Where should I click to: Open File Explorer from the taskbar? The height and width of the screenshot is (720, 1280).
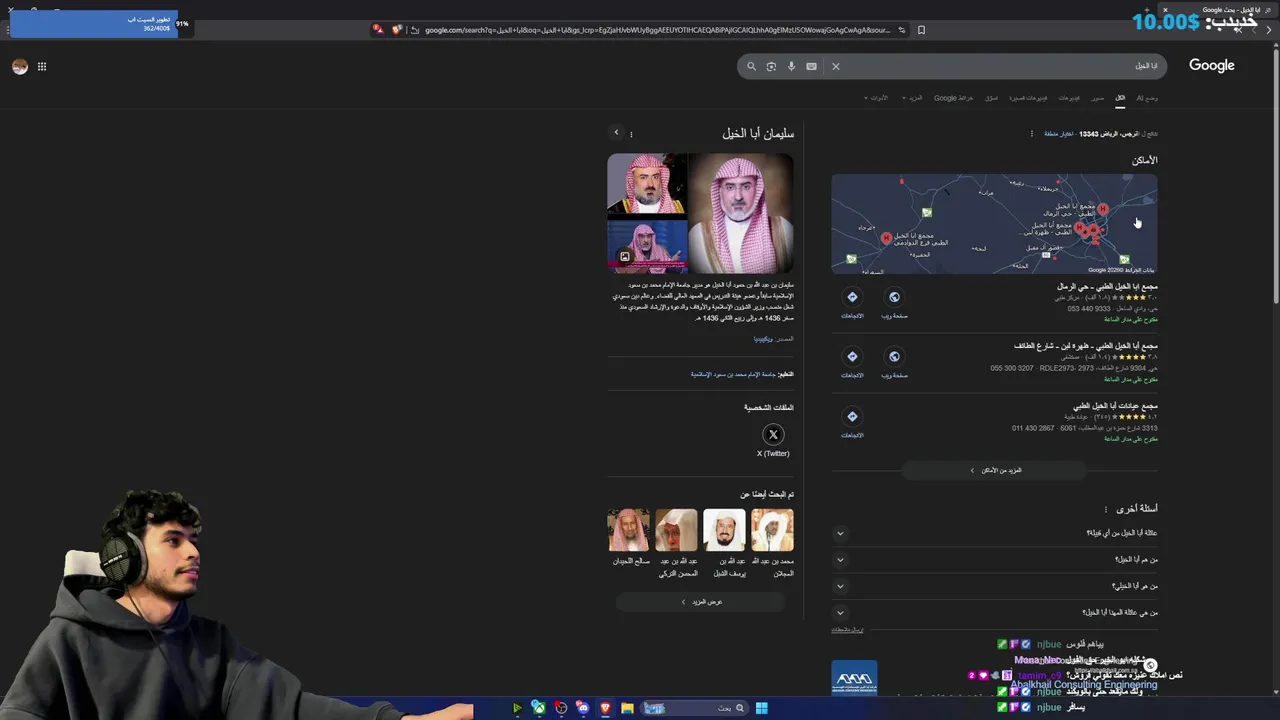tap(627, 708)
